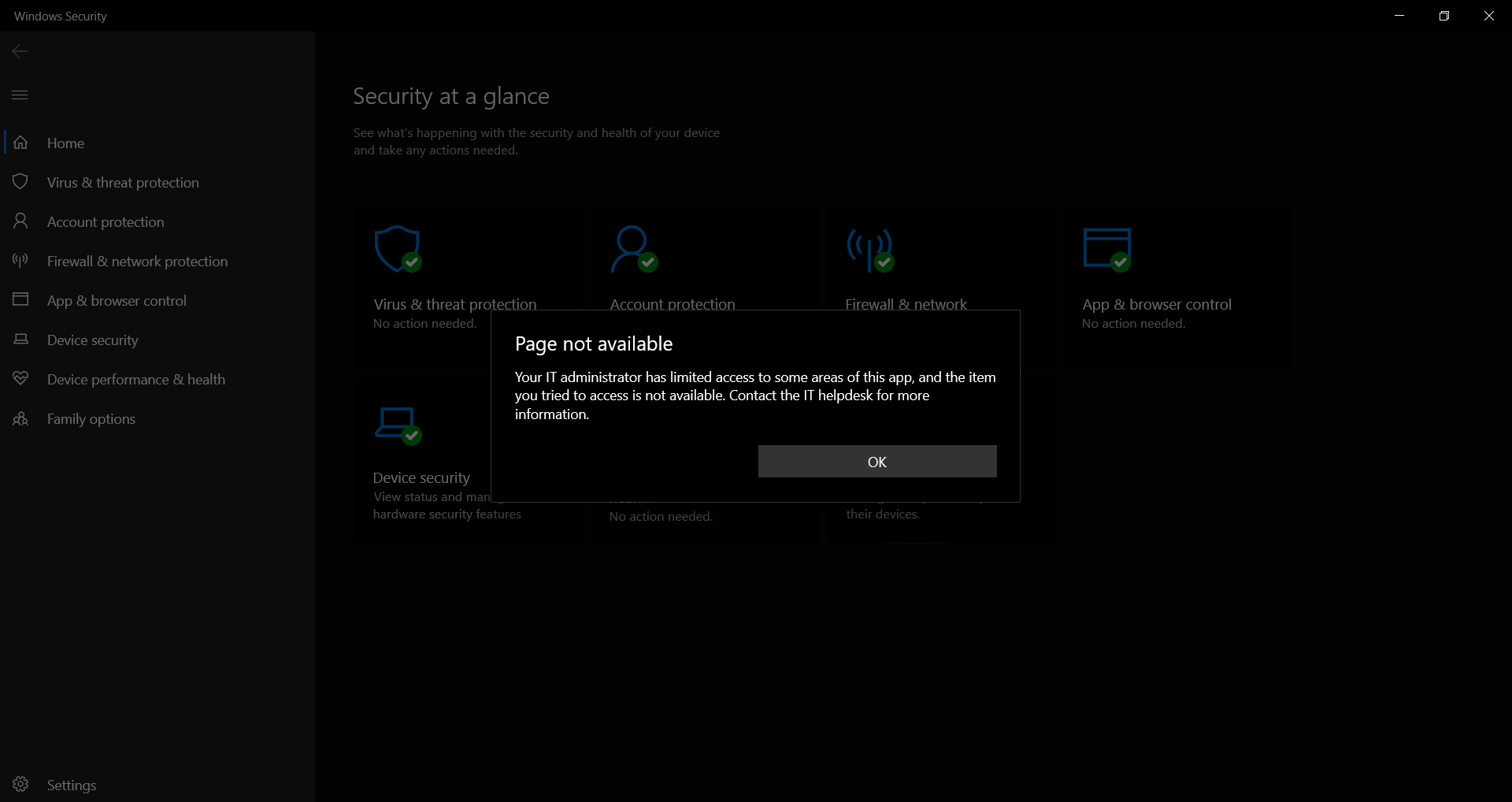The image size is (1512, 802).
Task: Select Family options in sidebar
Action: (157, 418)
